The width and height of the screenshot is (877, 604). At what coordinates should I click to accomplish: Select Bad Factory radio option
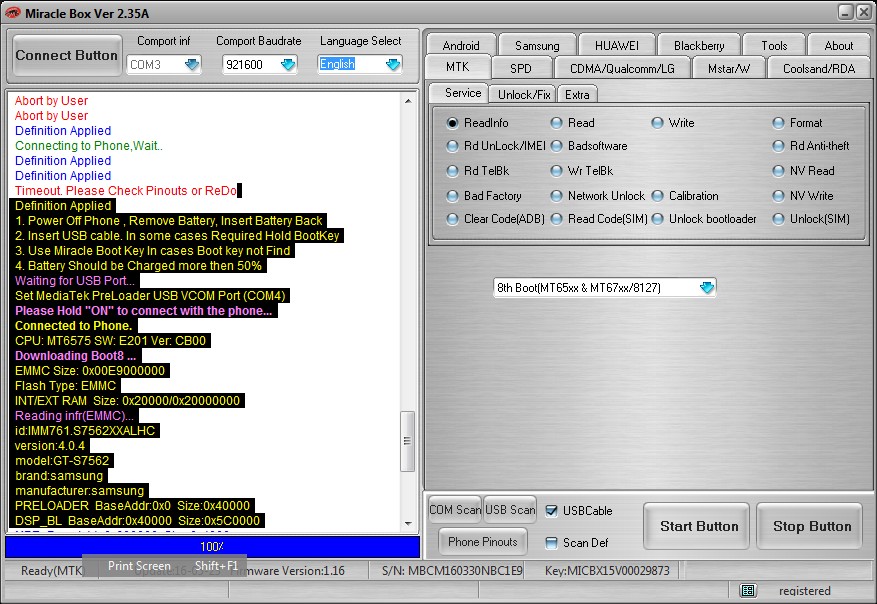coord(452,196)
